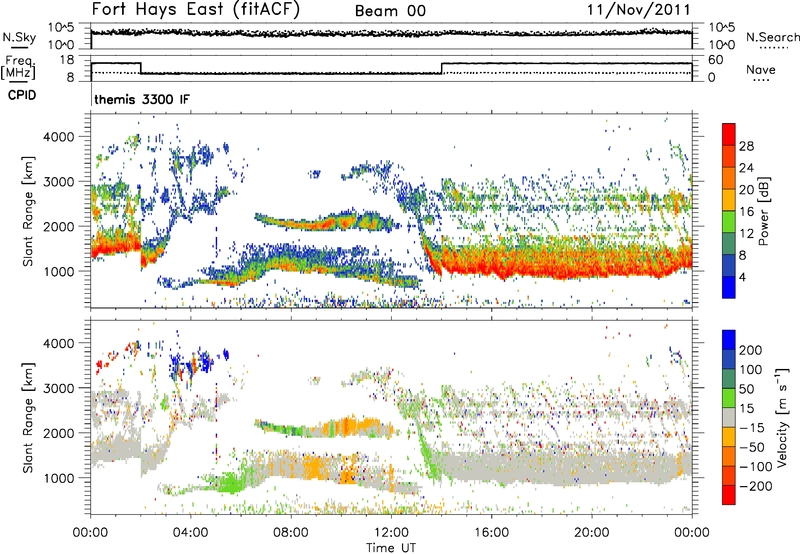This screenshot has width=800, height=554.
Task: Pick the bright blue bottom segment of power colorbar
Action: 729,287
